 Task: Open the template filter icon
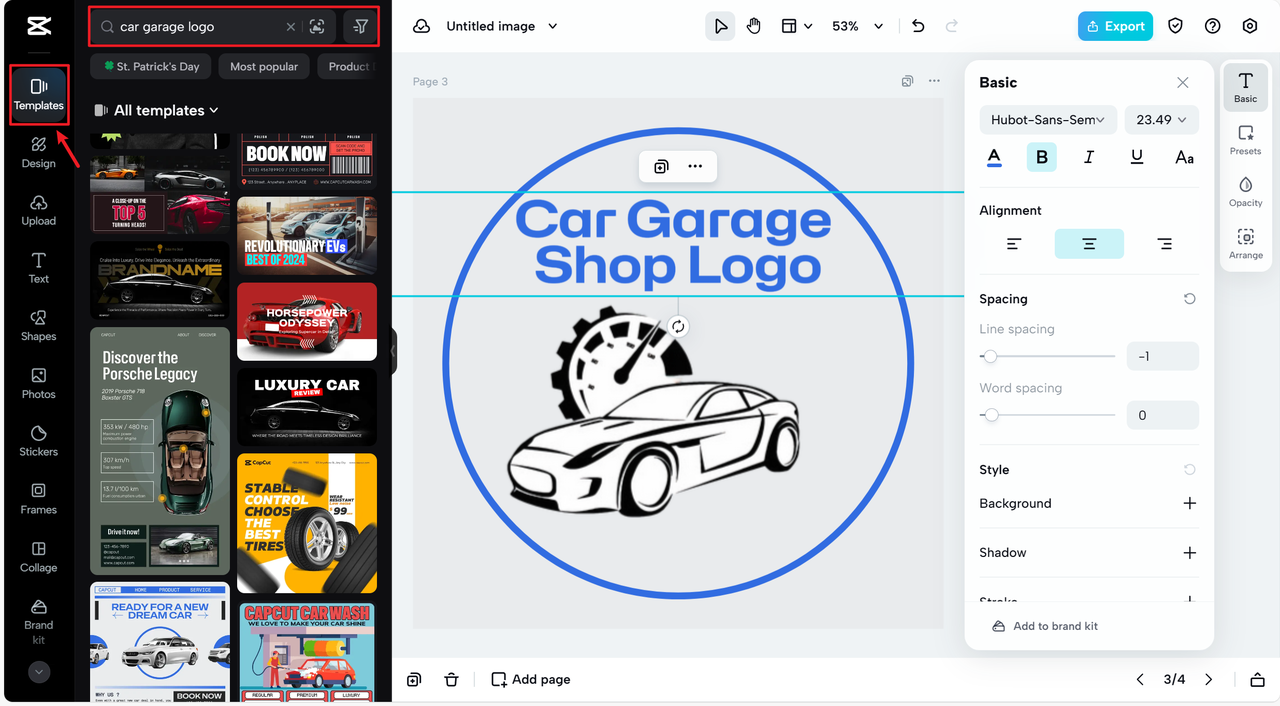[359, 27]
